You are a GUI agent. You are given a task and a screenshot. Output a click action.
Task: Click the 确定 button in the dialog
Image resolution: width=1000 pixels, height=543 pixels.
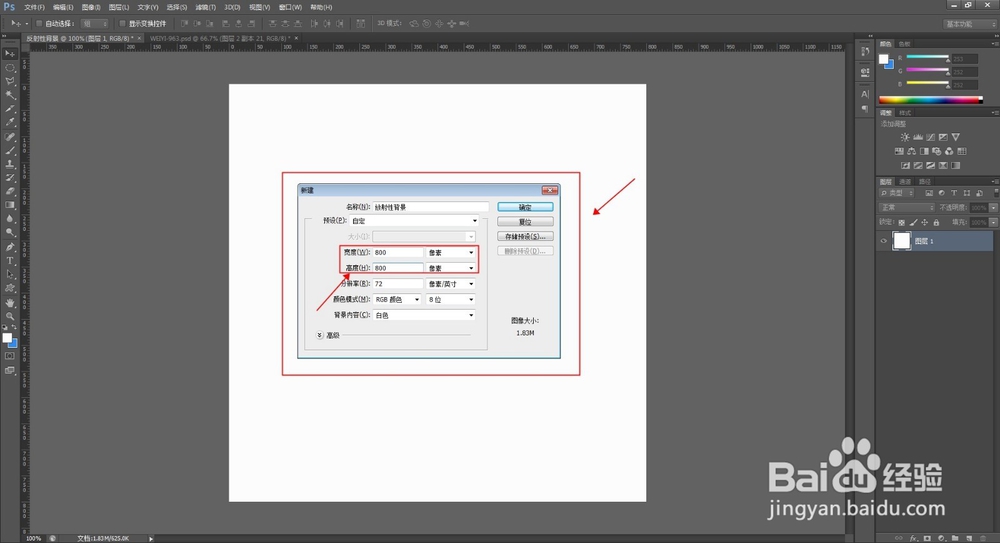pos(525,207)
